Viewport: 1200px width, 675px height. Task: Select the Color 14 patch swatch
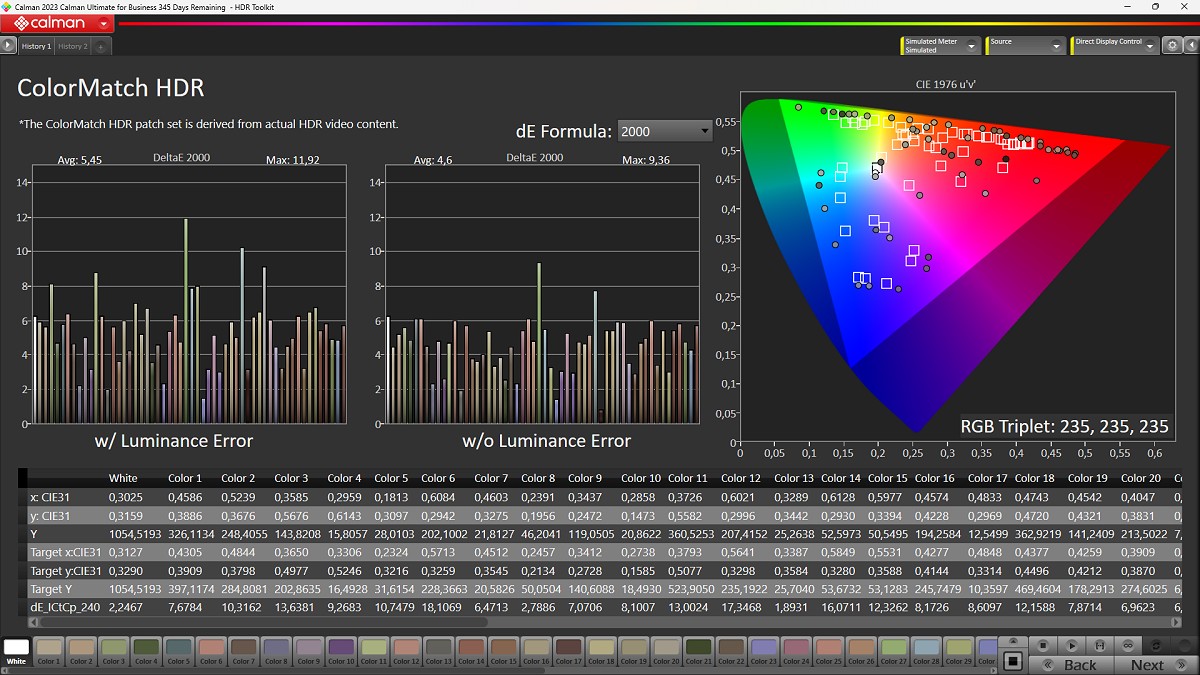click(x=471, y=650)
